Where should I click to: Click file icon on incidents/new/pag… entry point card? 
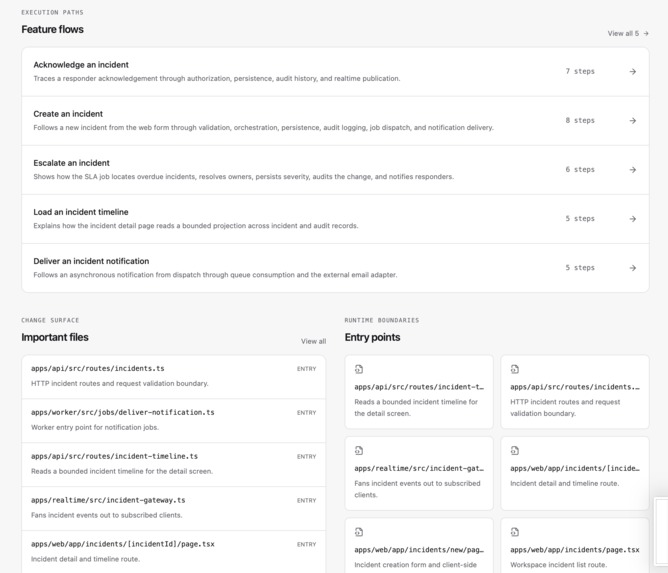[359, 532]
